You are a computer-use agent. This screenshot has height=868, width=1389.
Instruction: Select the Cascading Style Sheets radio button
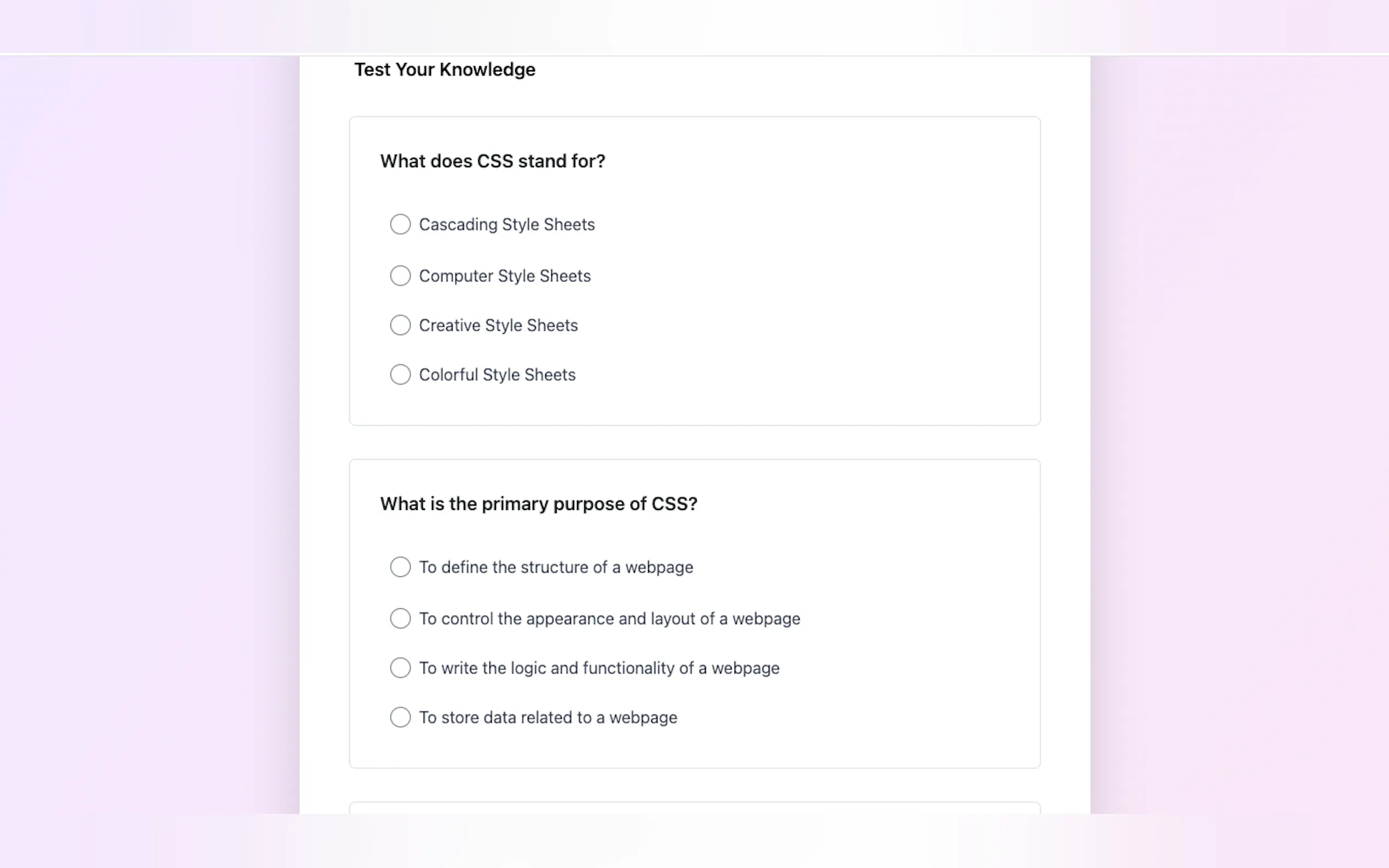[400, 225]
